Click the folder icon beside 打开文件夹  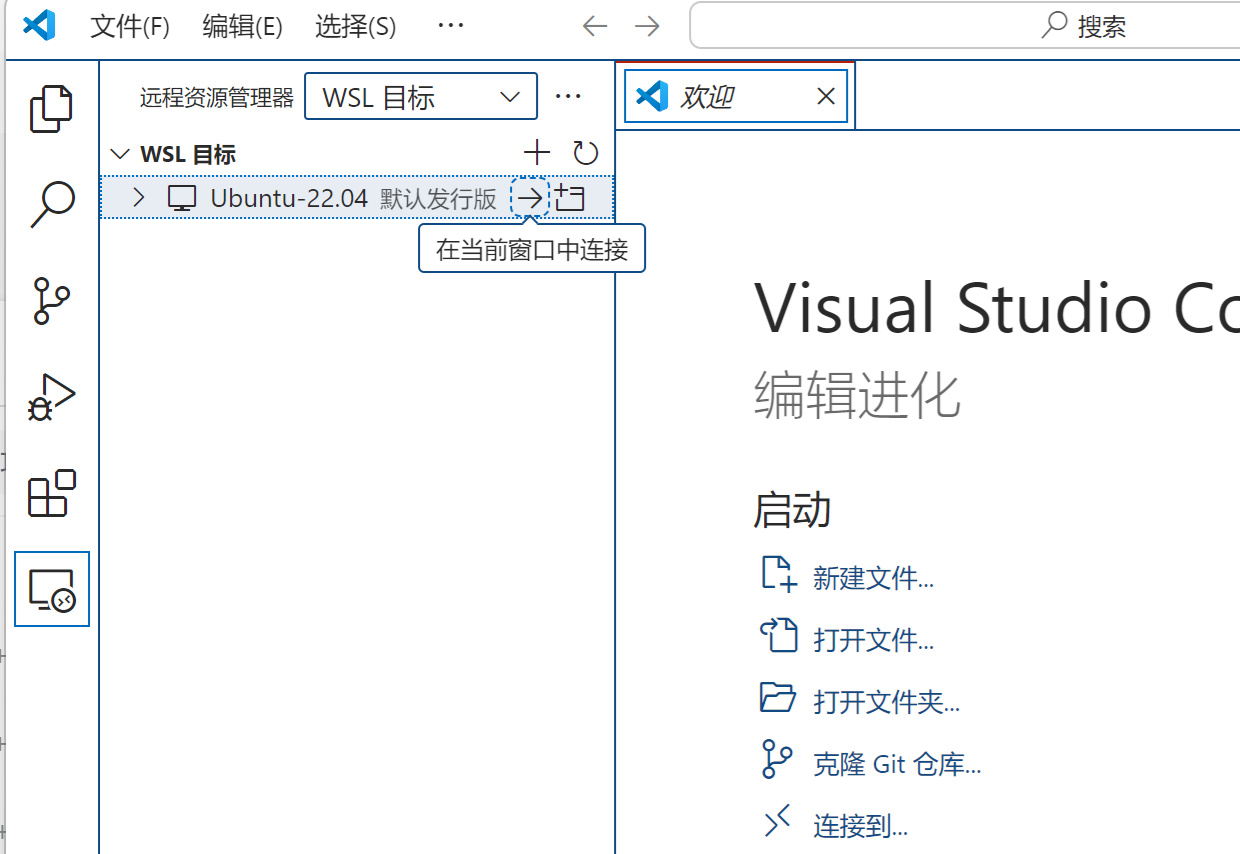(779, 699)
